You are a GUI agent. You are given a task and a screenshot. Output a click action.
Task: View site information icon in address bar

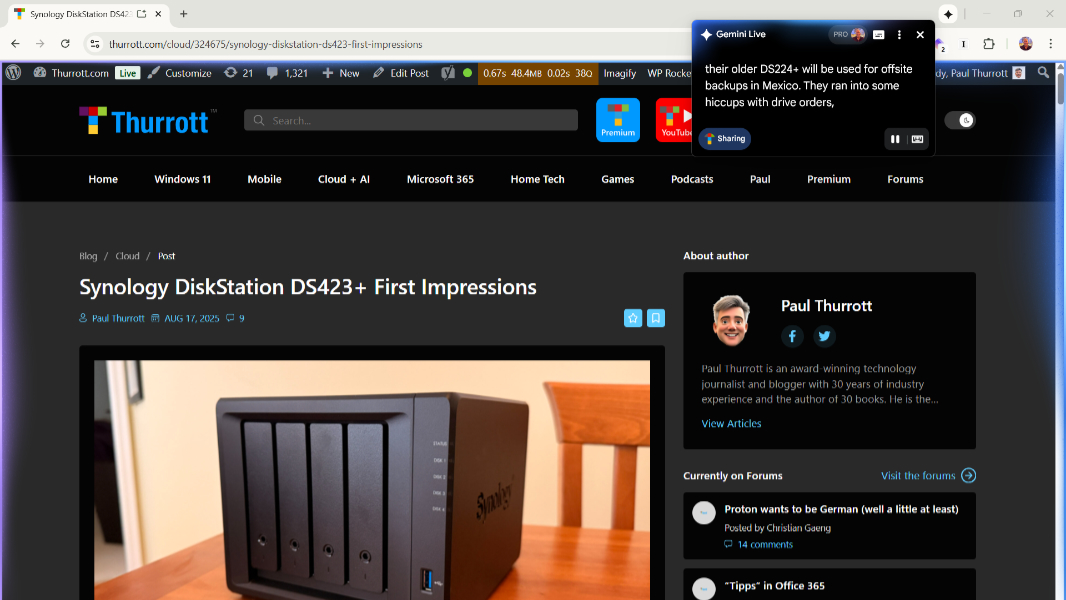(94, 44)
